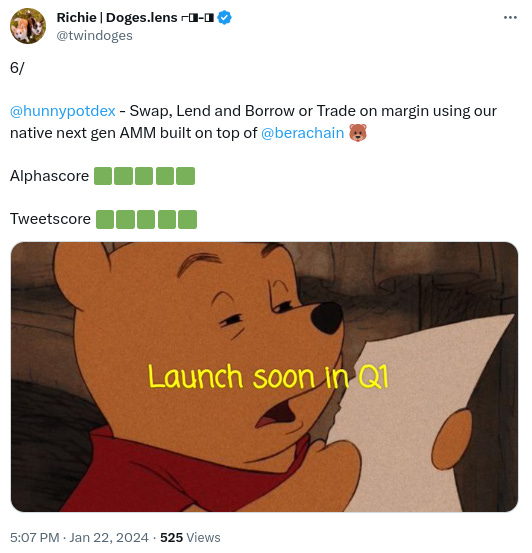This screenshot has width=532, height=553.
Task: View the 525 Views count
Action: [x=190, y=537]
